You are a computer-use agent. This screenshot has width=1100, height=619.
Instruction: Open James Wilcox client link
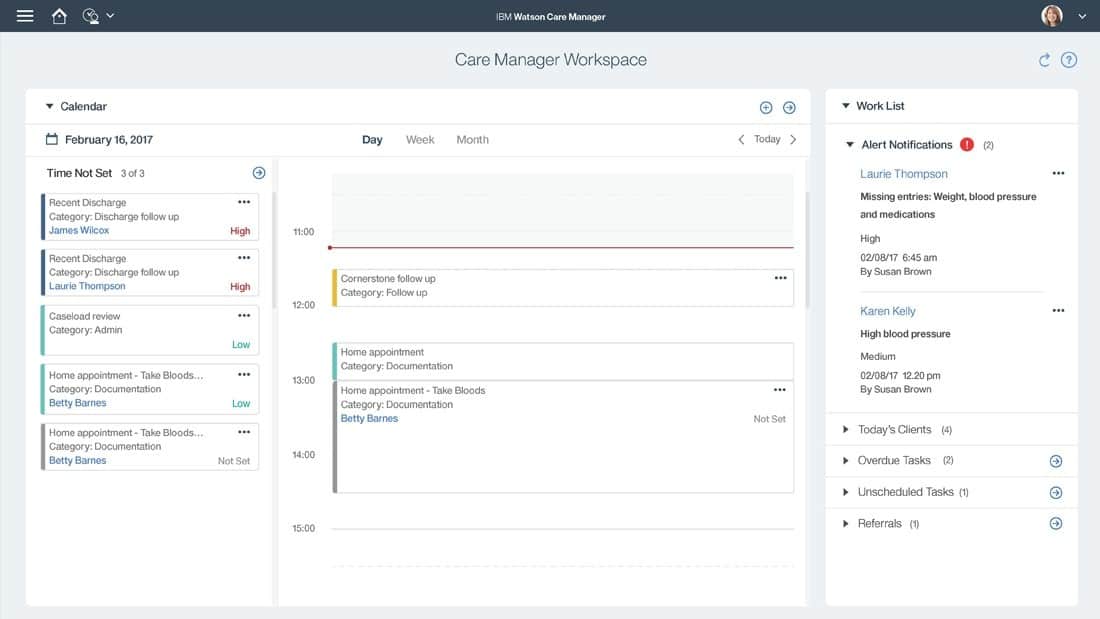pos(79,230)
